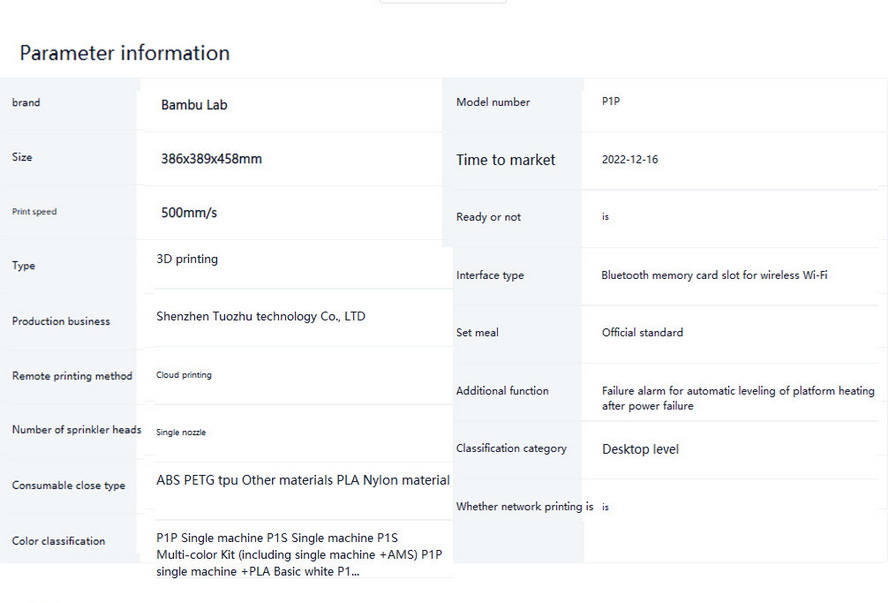888x603 pixels.
Task: Select the Desktop level category value
Action: point(640,449)
